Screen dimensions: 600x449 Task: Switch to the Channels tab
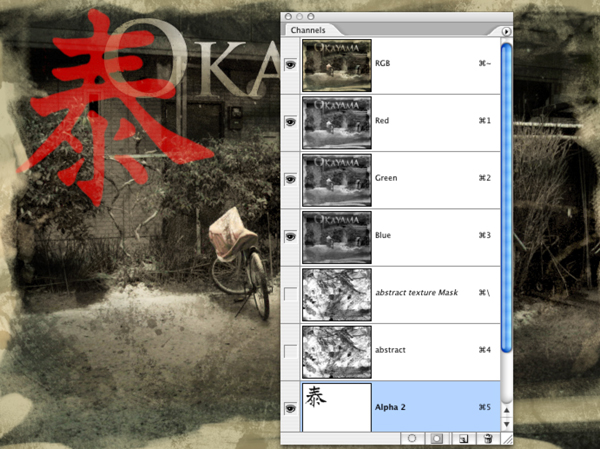(309, 31)
